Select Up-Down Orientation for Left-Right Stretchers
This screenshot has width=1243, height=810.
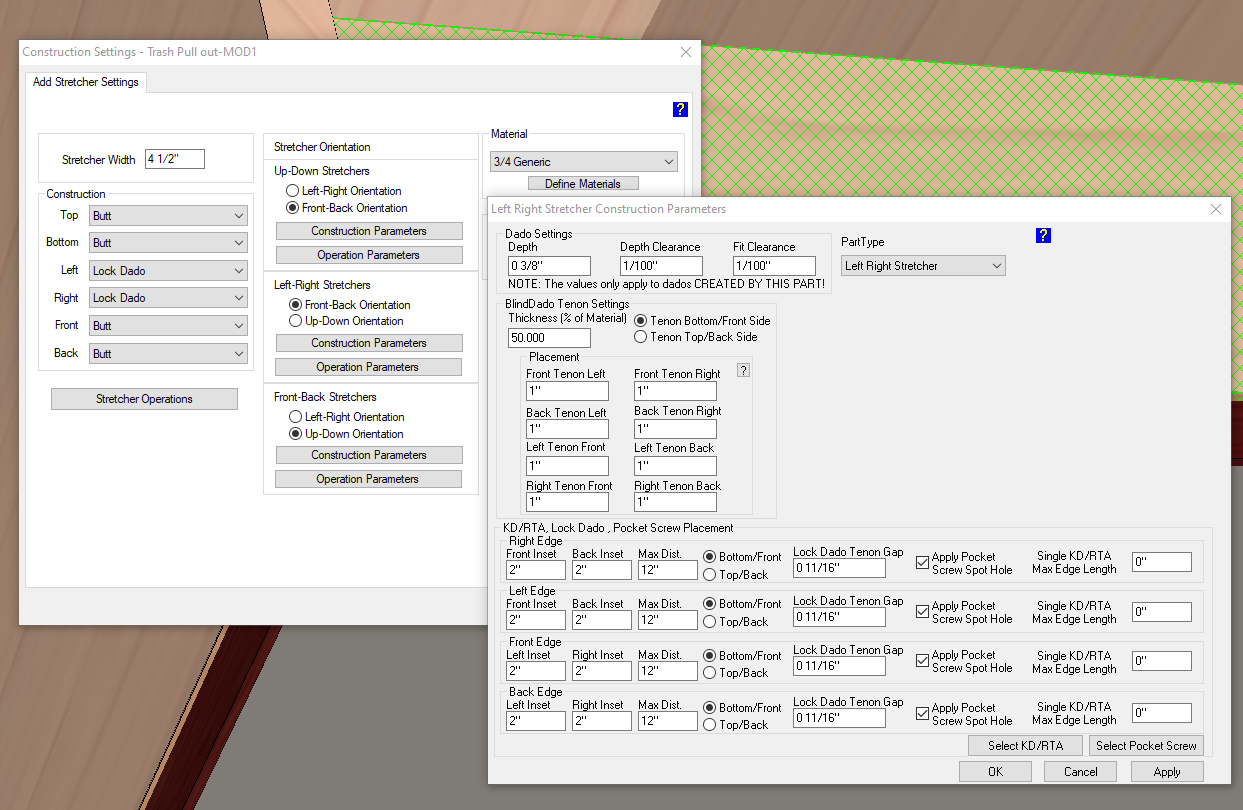[x=296, y=322]
